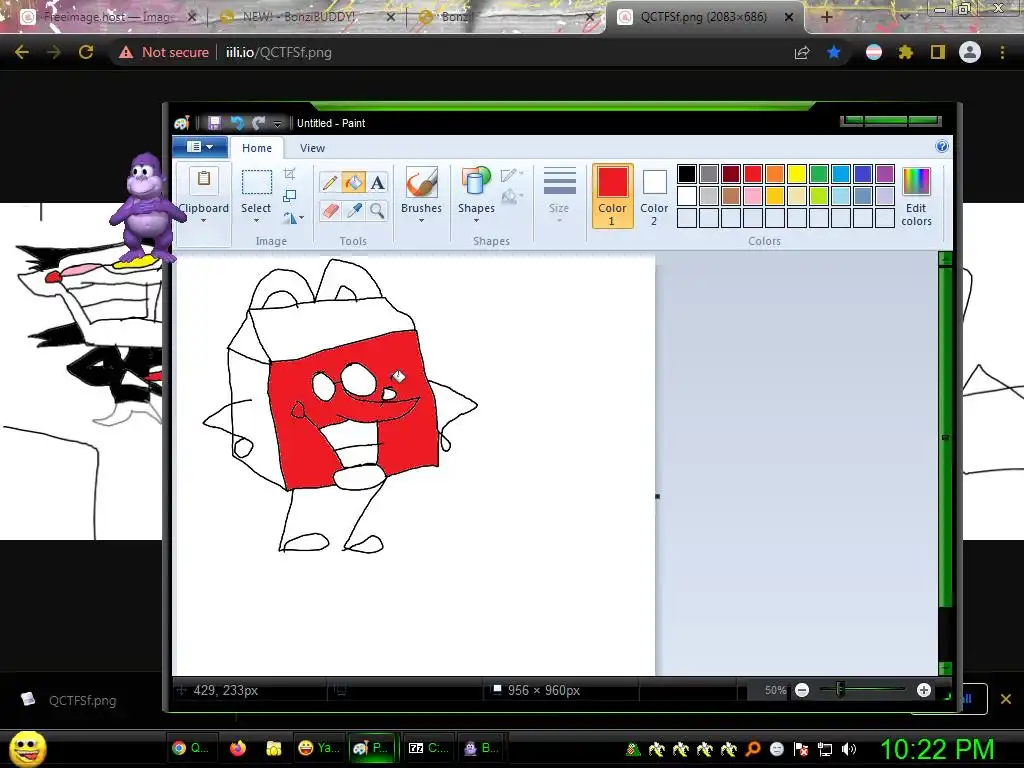Click the volume speaker tray icon
1024x768 pixels.
(849, 749)
